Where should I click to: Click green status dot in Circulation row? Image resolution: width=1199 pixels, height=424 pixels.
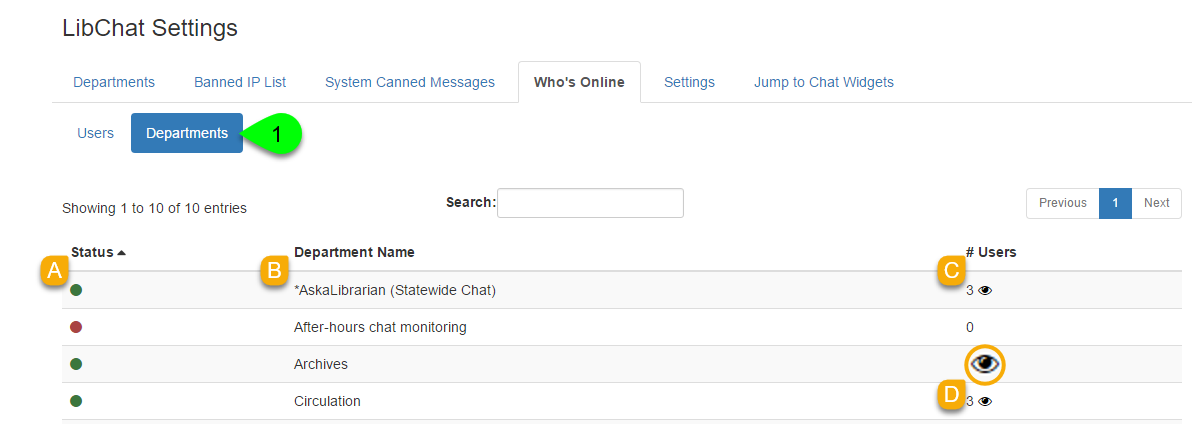(76, 401)
